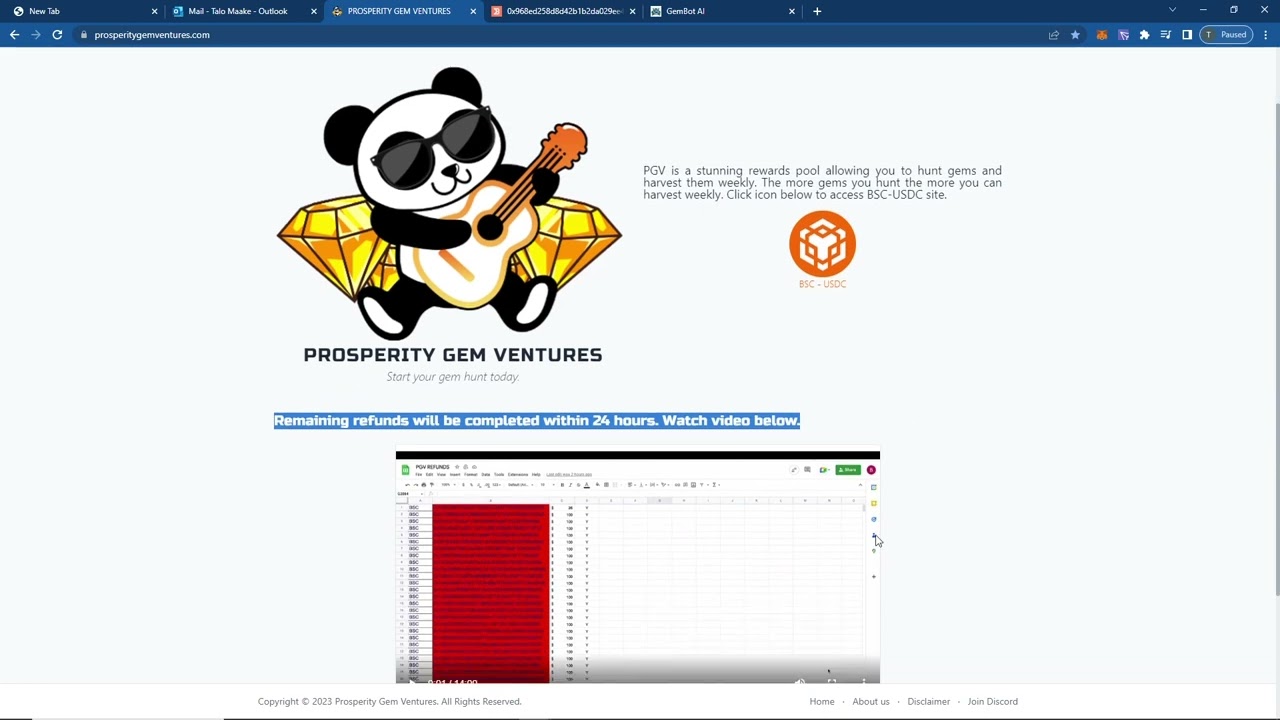Close the 0x968ed258 tab

pyautogui.click(x=632, y=11)
